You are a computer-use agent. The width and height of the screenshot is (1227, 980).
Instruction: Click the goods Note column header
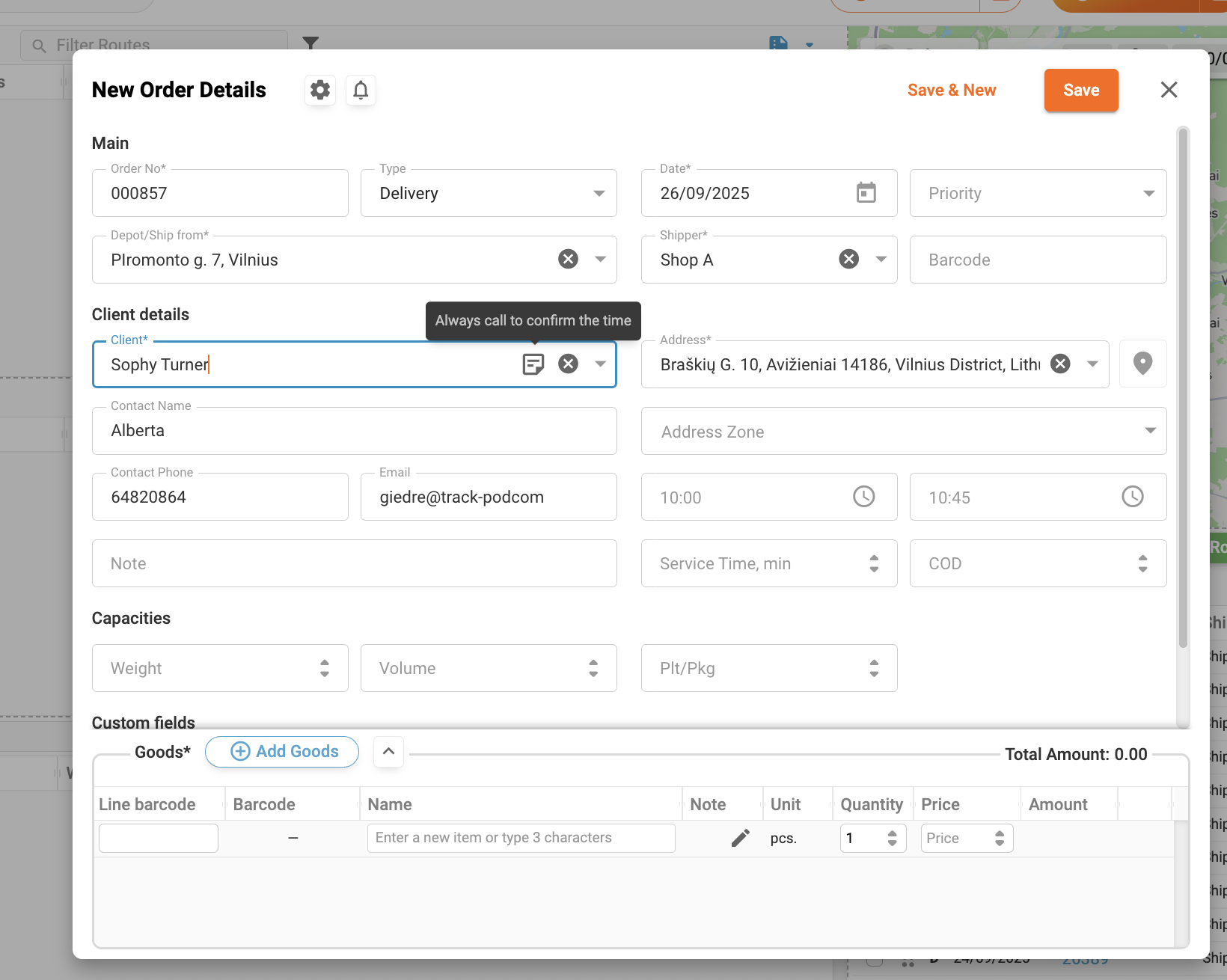(x=708, y=804)
